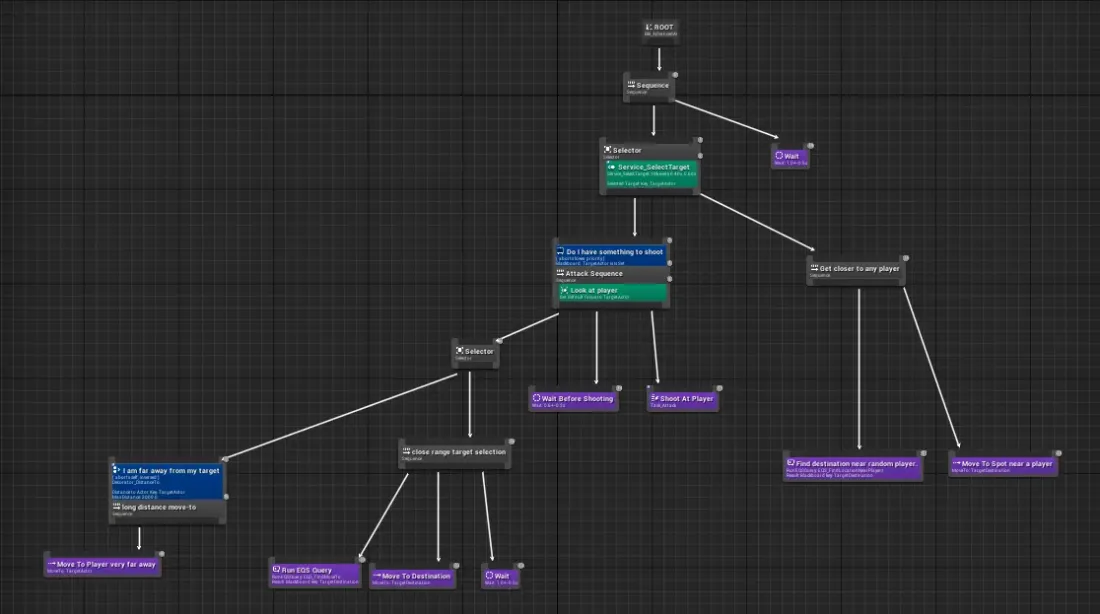Click the Run EQS Query icon

[x=277, y=570]
